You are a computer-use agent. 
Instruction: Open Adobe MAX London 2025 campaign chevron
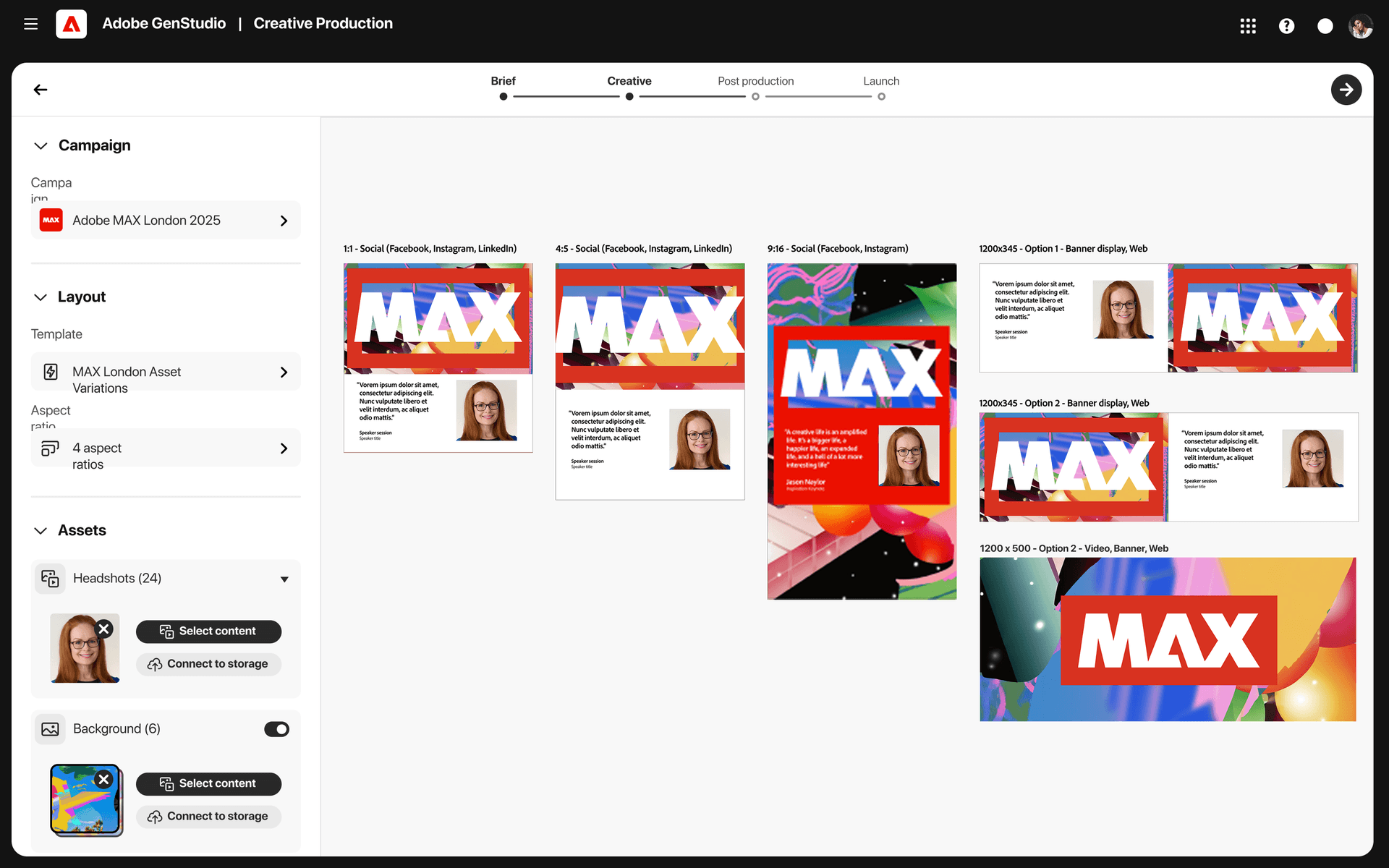(284, 221)
